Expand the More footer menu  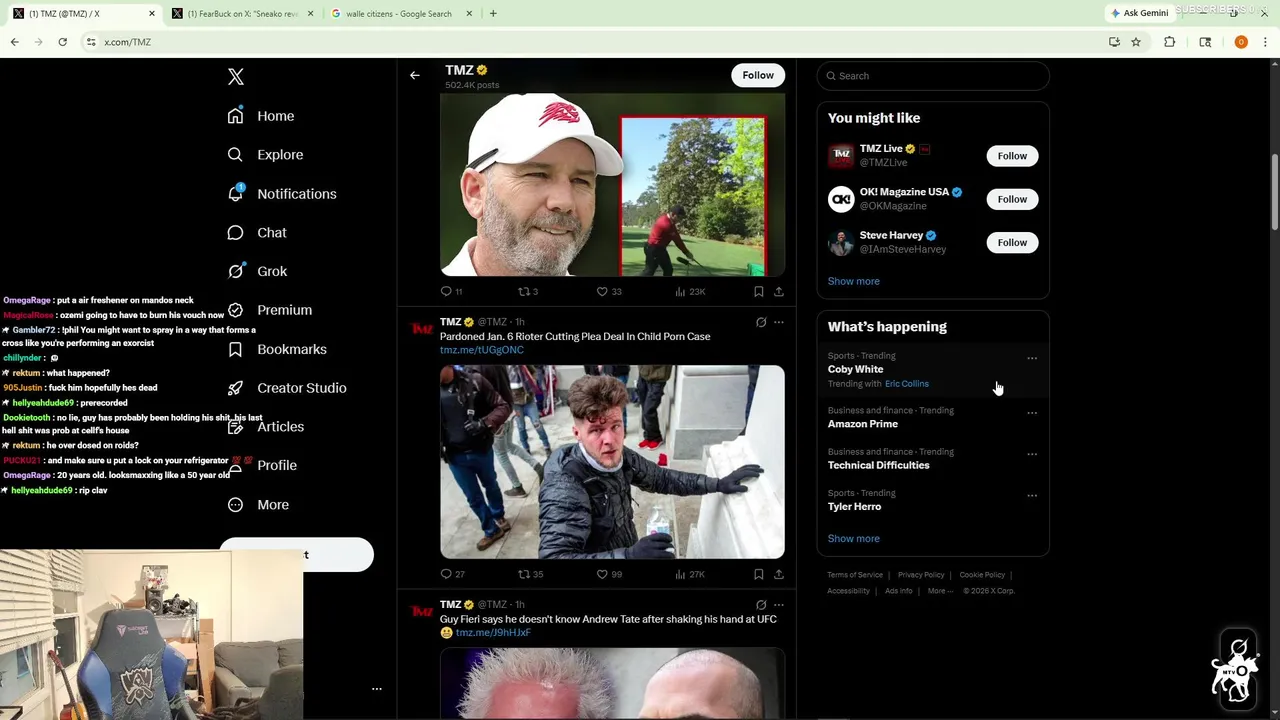pos(939,591)
